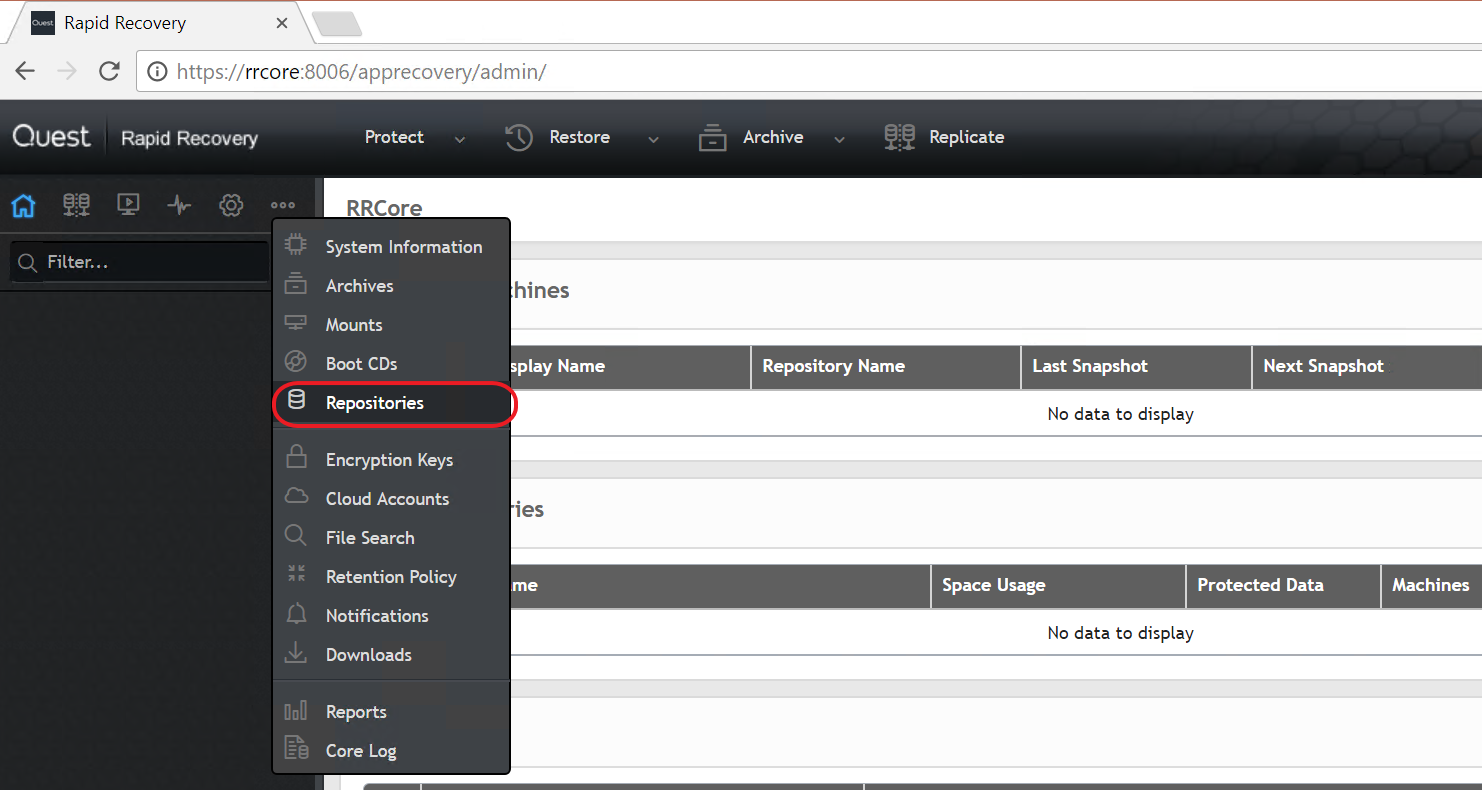Click the Restore clock icon
Viewport: 1482px width, 790px height.
[519, 138]
